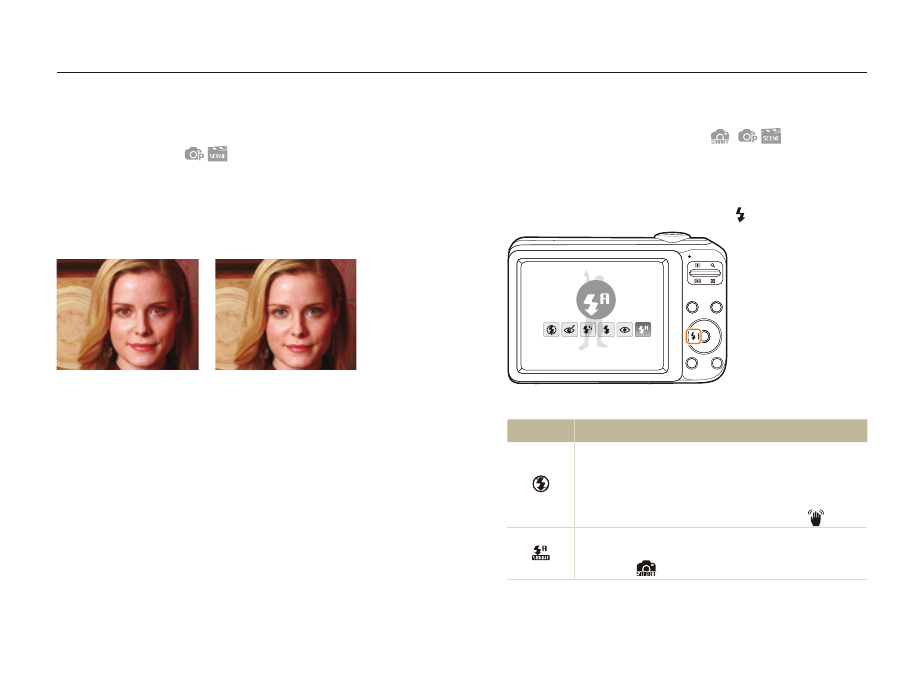This screenshot has height=697, width=924.
Task: Click the Scene mode icon beside Smart Auto
Action: (771, 136)
